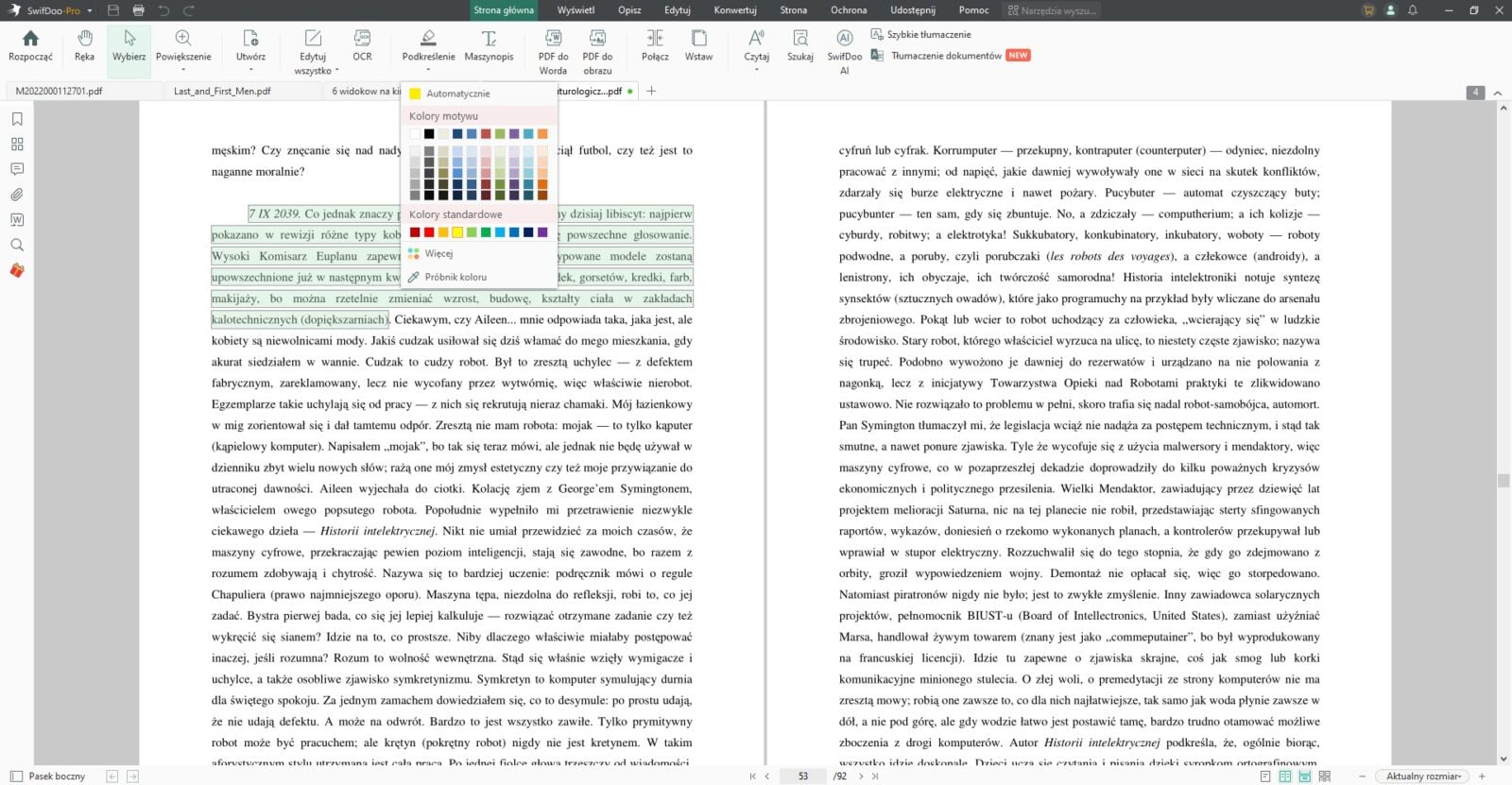Choose Automatycznie color option

tap(479, 94)
